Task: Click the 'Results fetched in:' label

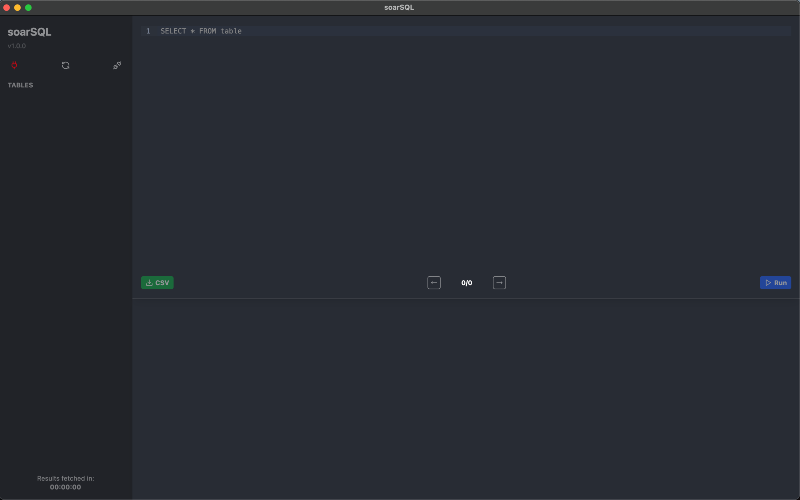Action: point(66,479)
